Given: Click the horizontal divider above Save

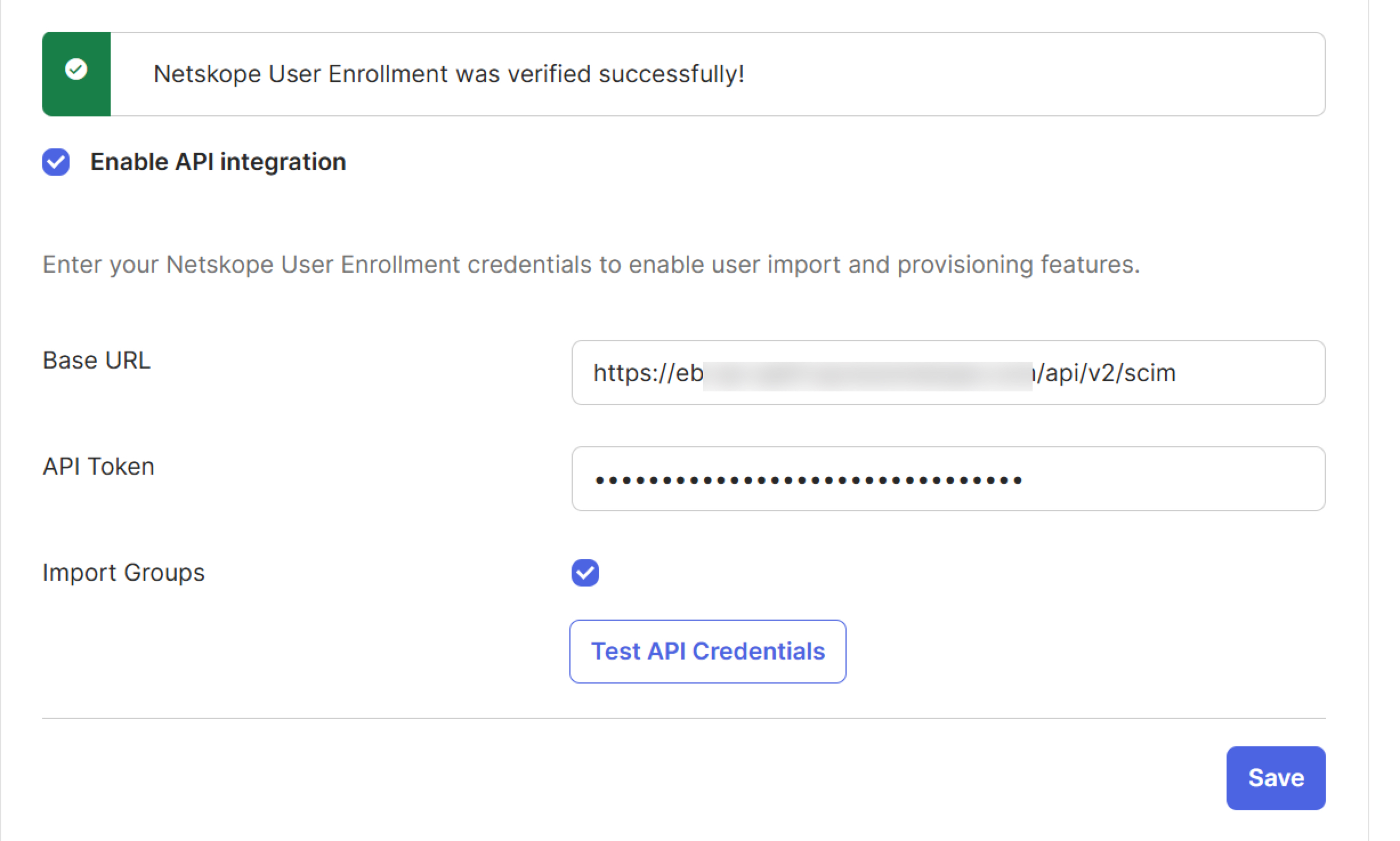Looking at the screenshot, I should [683, 718].
